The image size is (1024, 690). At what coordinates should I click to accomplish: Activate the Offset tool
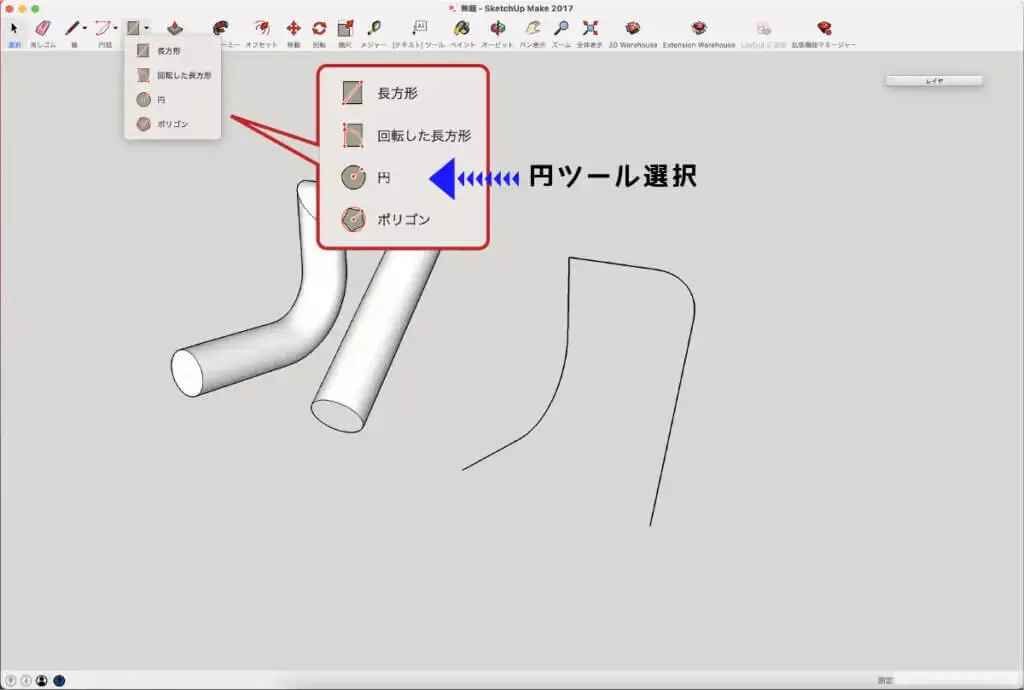coord(261,29)
